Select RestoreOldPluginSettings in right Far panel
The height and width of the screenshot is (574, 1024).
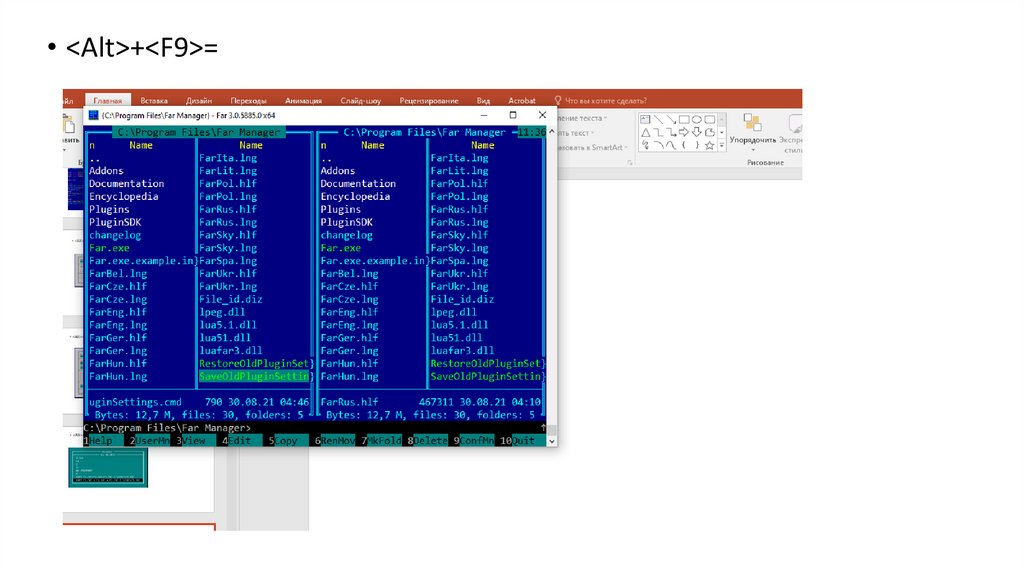[x=485, y=363]
